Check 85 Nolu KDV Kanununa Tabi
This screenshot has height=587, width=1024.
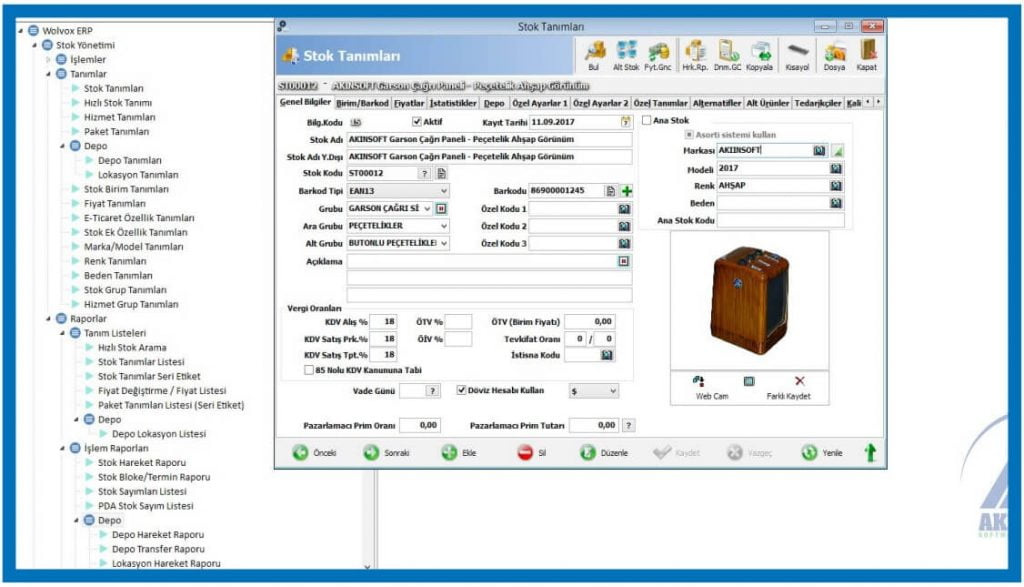click(x=309, y=370)
